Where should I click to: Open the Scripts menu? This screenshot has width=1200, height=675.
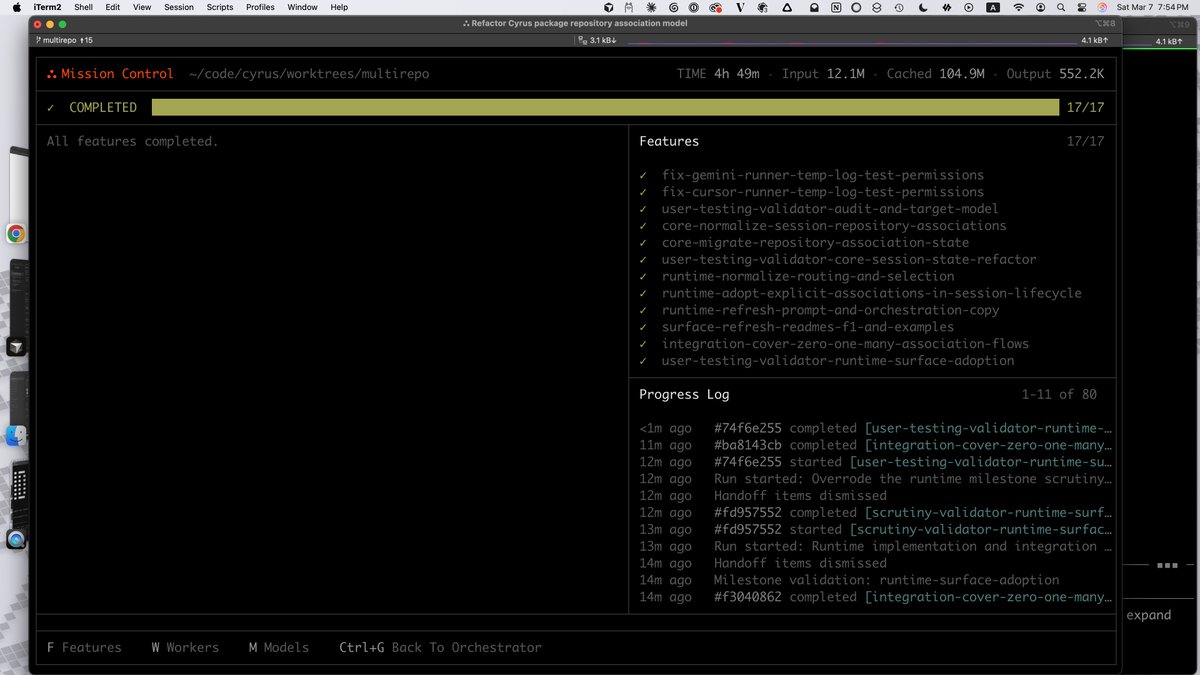tap(220, 7)
